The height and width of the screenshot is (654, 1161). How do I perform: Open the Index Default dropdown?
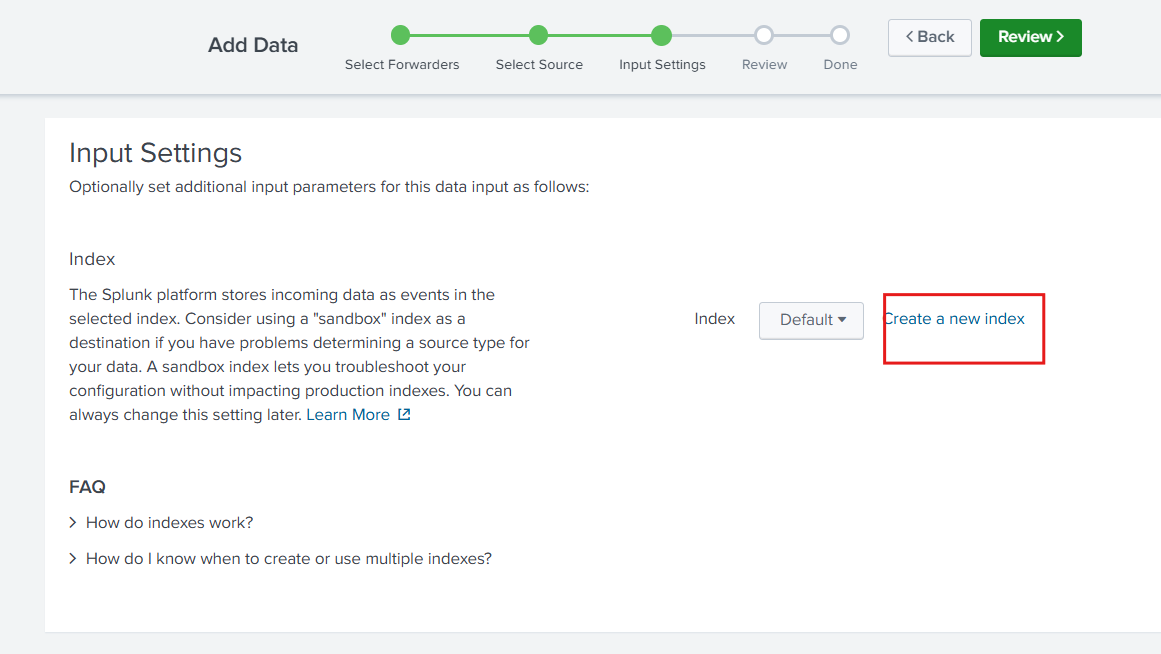pyautogui.click(x=811, y=320)
